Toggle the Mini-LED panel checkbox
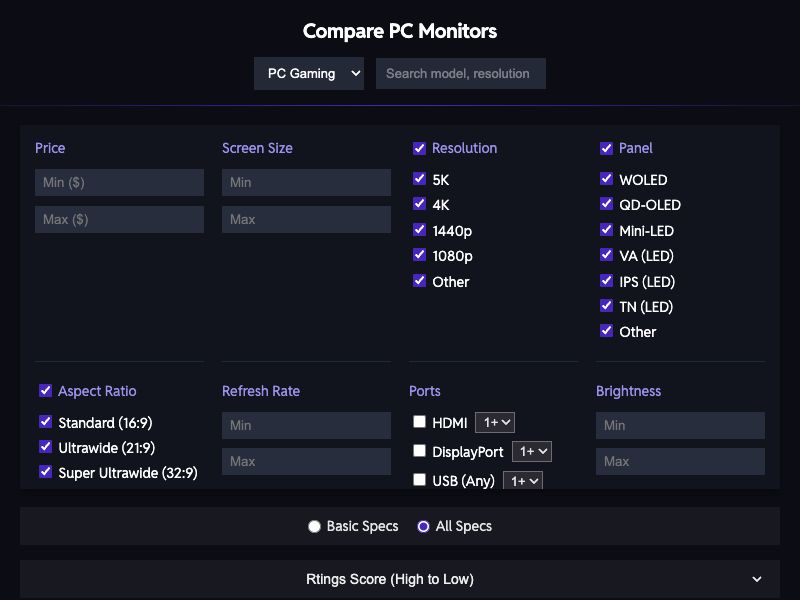Image resolution: width=800 pixels, height=600 pixels. pyautogui.click(x=606, y=230)
